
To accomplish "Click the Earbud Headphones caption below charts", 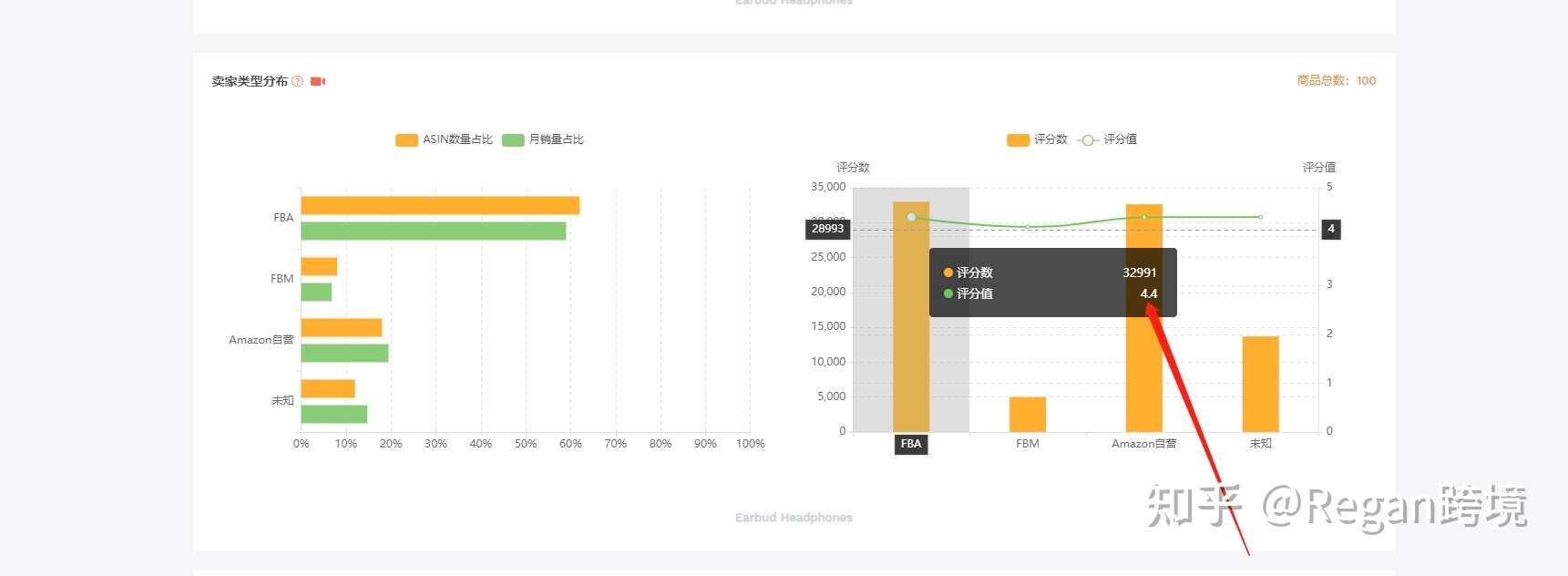I will coord(794,518).
